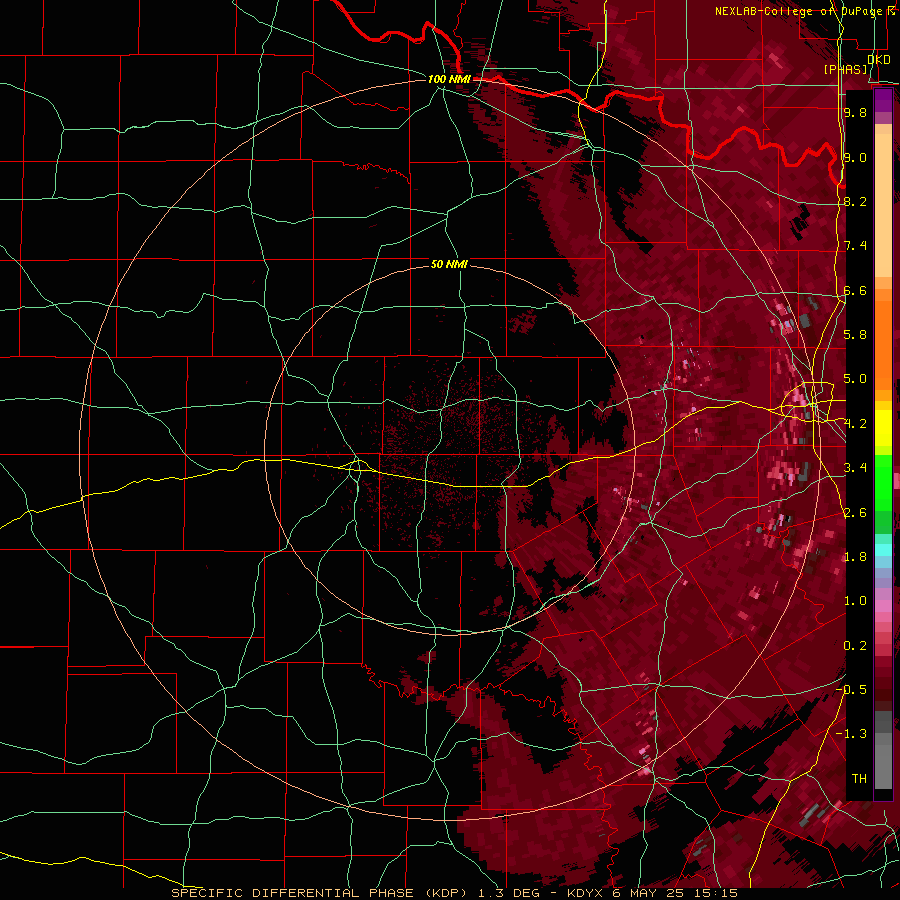Click the DKD product label
Image resolution: width=900 pixels, height=900 pixels.
878,59
